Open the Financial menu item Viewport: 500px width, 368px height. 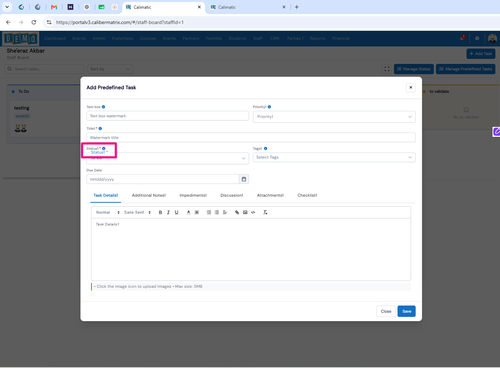(341, 38)
